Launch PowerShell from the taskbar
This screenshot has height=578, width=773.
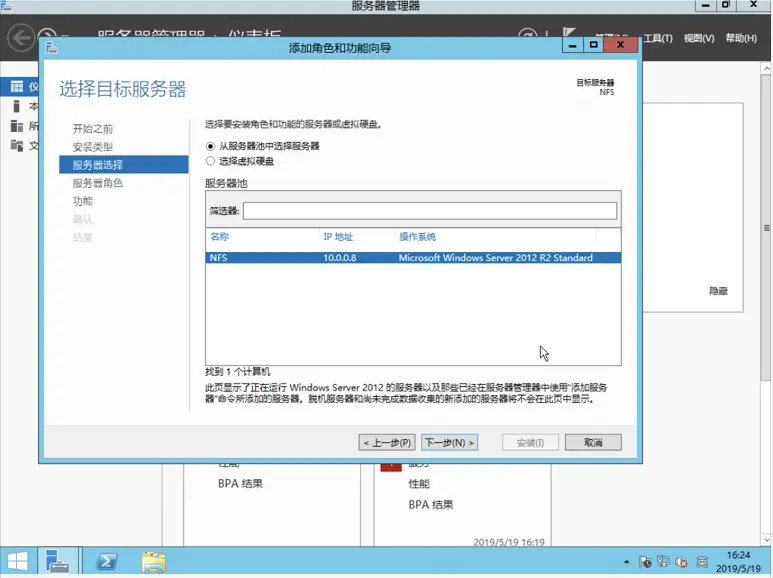(107, 562)
